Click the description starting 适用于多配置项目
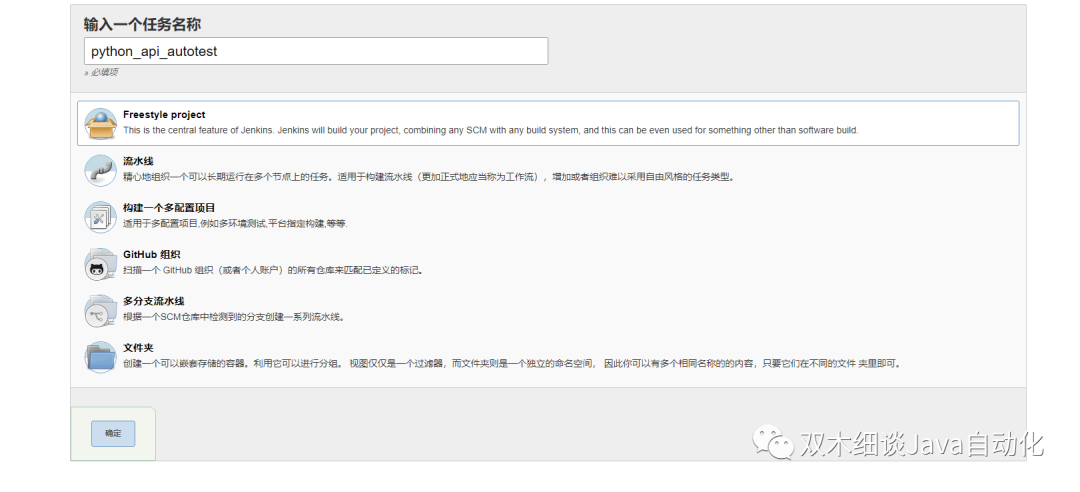The height and width of the screenshot is (492, 1080). click(236, 224)
